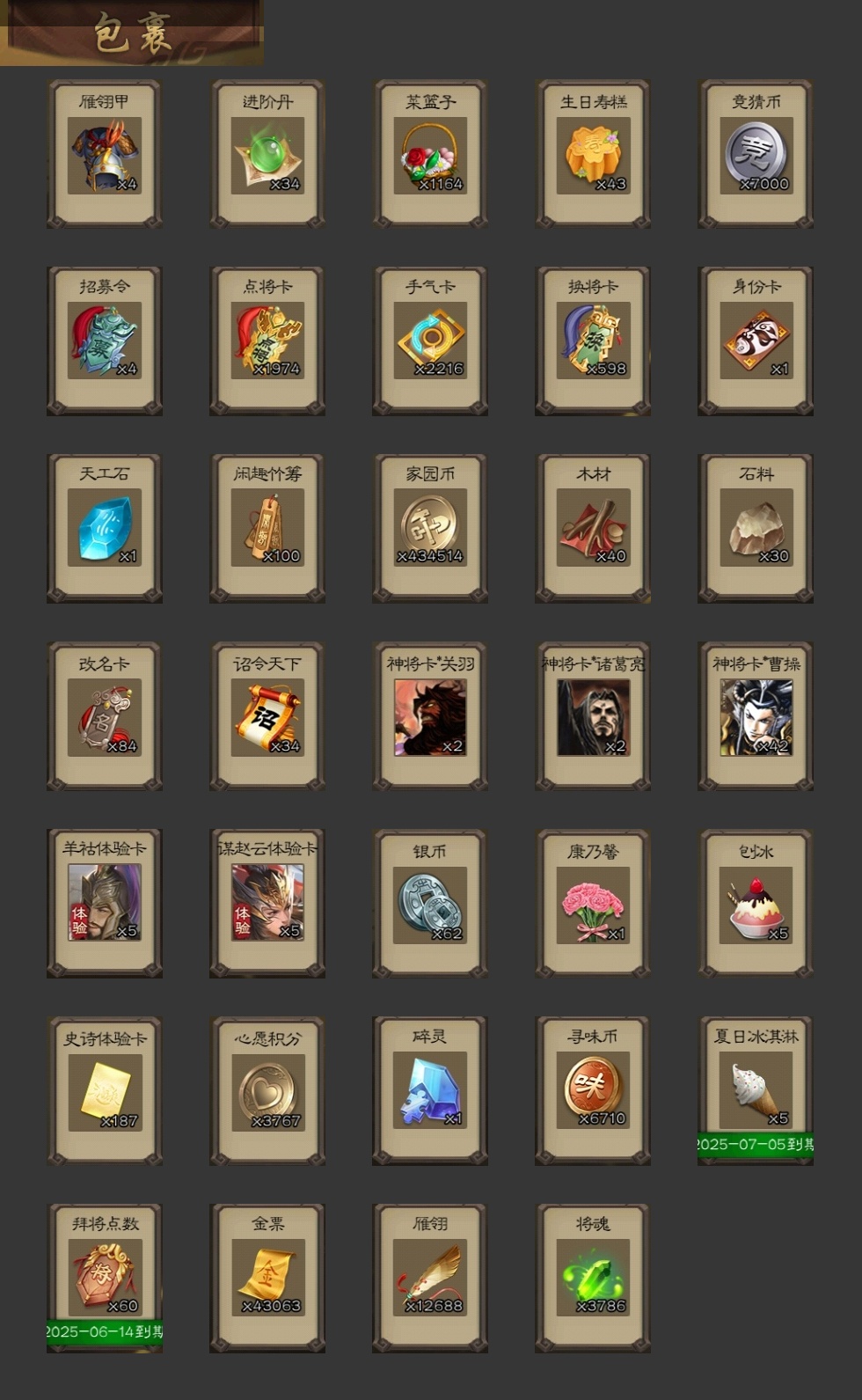Select the 点将卡 item
The width and height of the screenshot is (862, 1400).
[x=267, y=341]
